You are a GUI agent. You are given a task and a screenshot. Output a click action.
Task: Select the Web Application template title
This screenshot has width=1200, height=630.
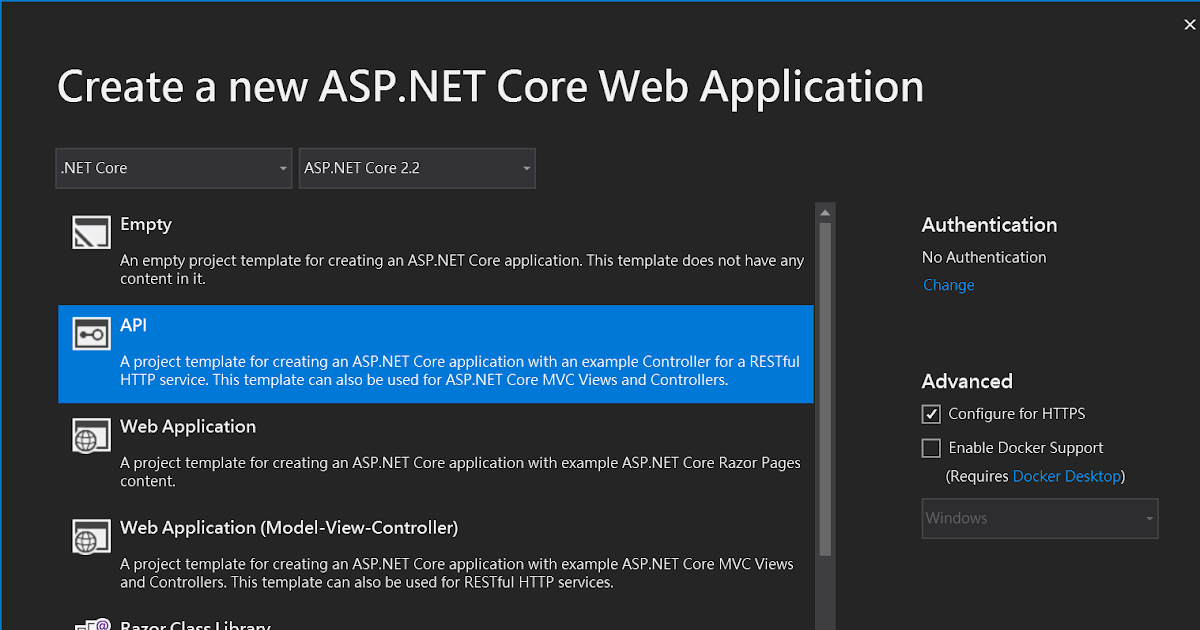tap(188, 426)
